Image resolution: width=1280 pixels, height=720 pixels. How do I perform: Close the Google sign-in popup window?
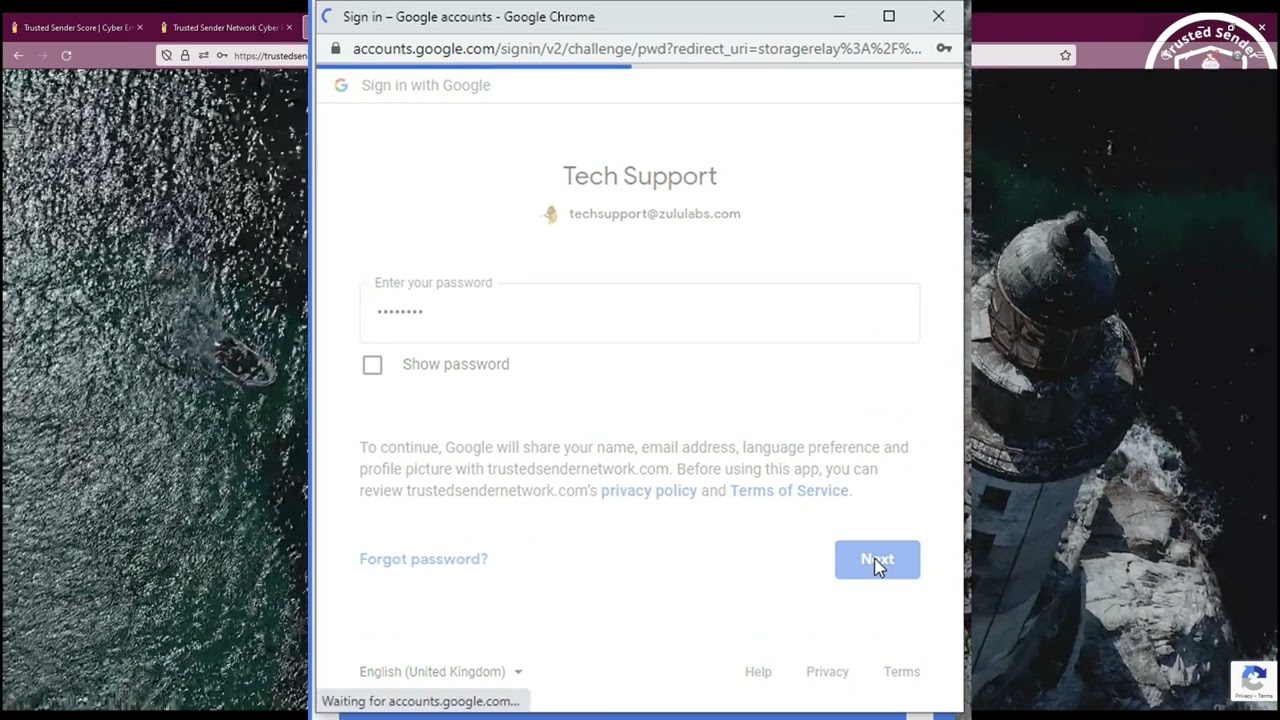[x=938, y=16]
